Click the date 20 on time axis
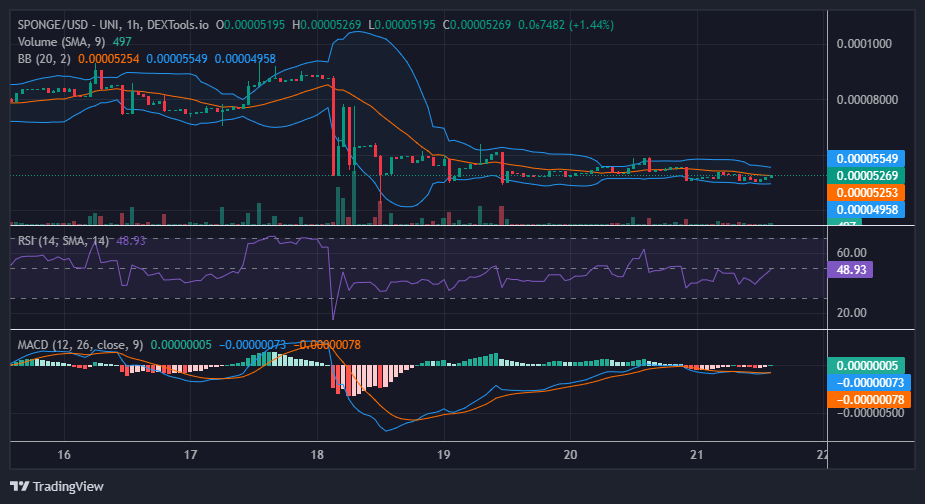The width and height of the screenshot is (925, 504). [570, 455]
